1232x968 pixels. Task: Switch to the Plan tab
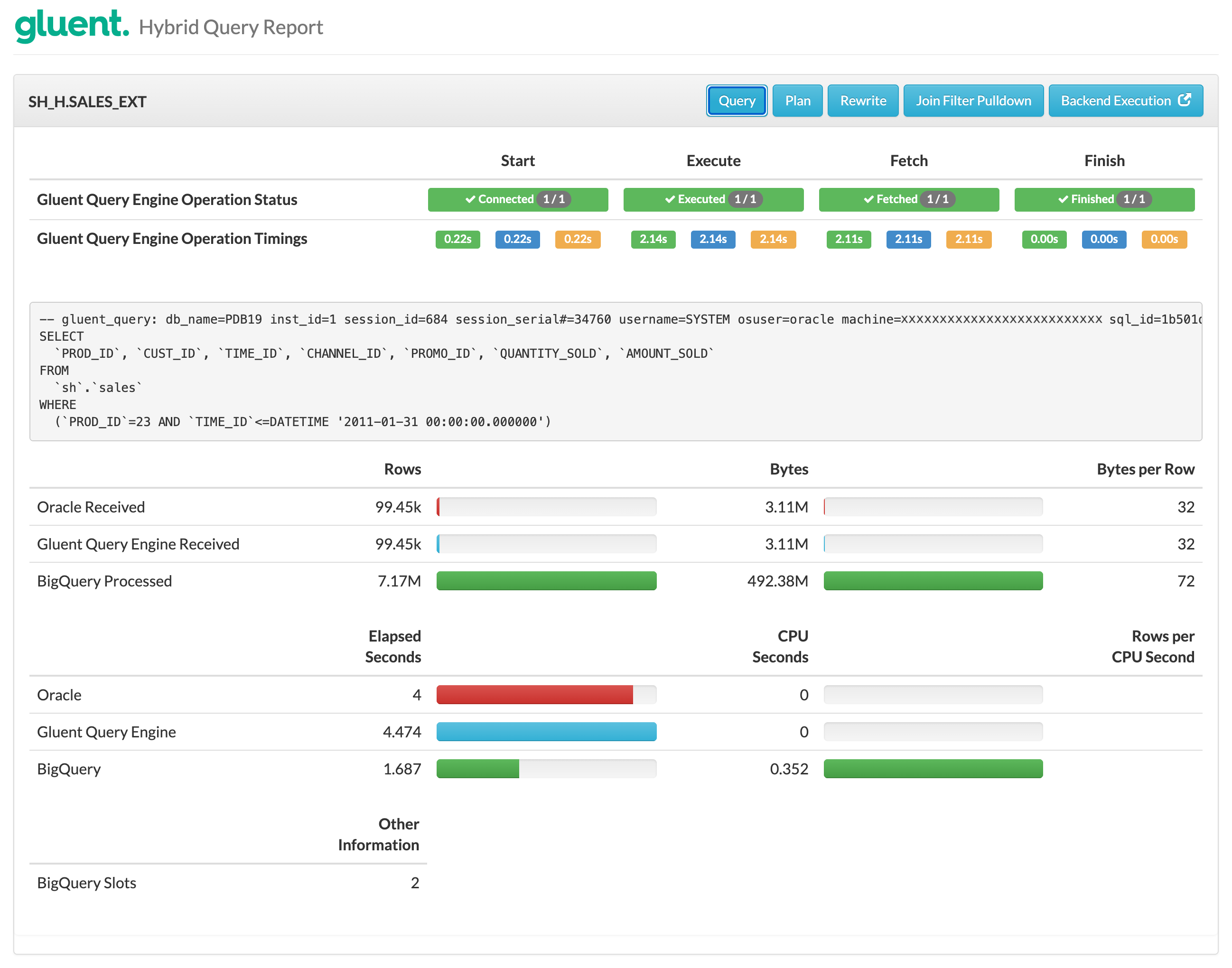[x=797, y=101]
